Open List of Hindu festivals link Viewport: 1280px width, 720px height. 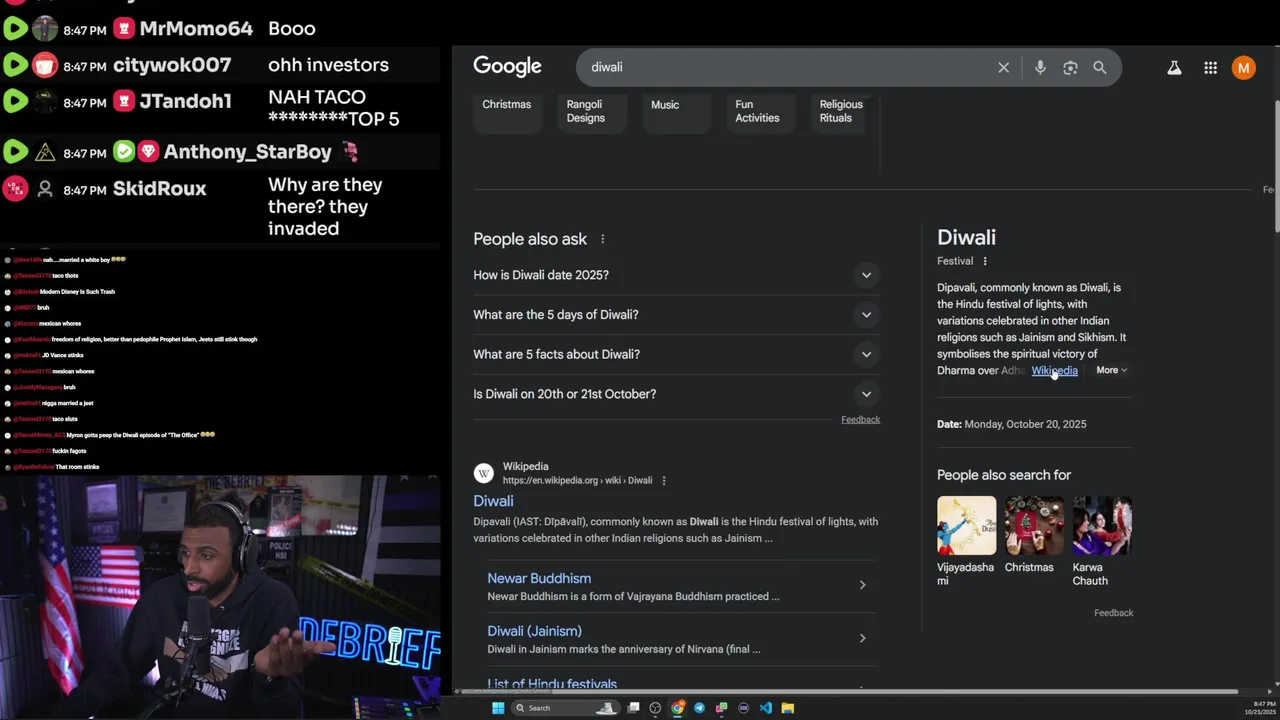pyautogui.click(x=552, y=684)
